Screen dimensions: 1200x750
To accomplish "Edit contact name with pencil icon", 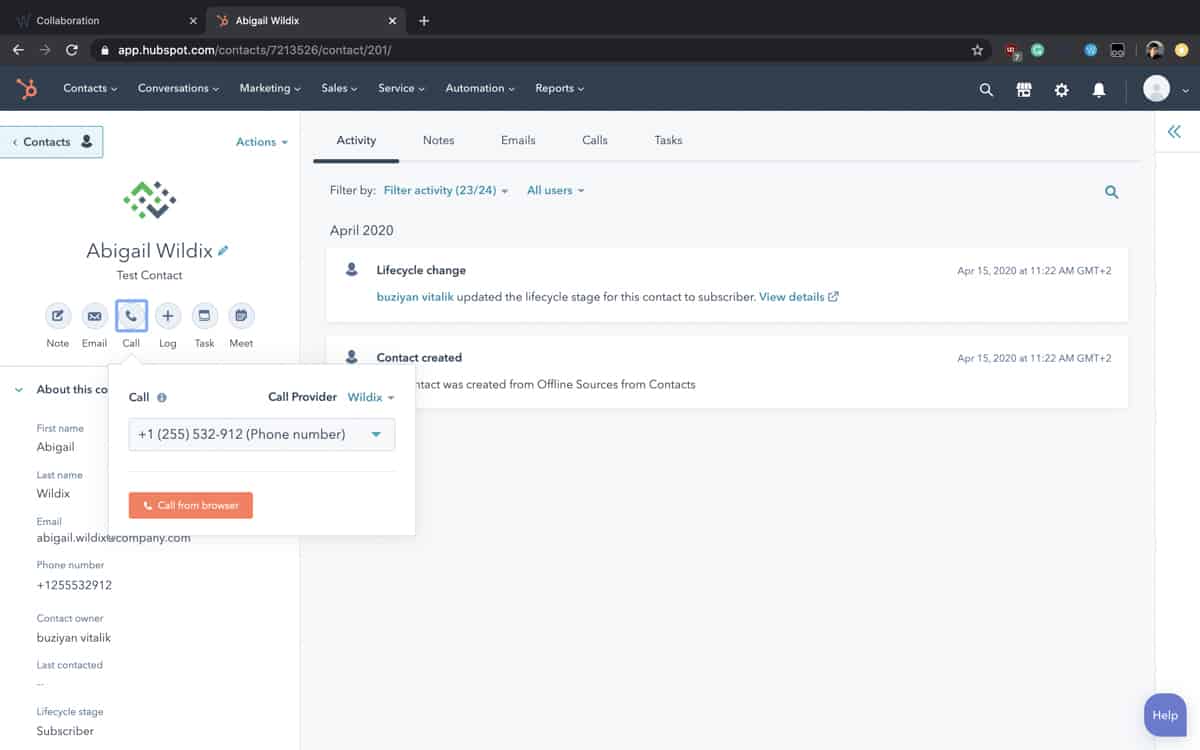I will (x=223, y=251).
